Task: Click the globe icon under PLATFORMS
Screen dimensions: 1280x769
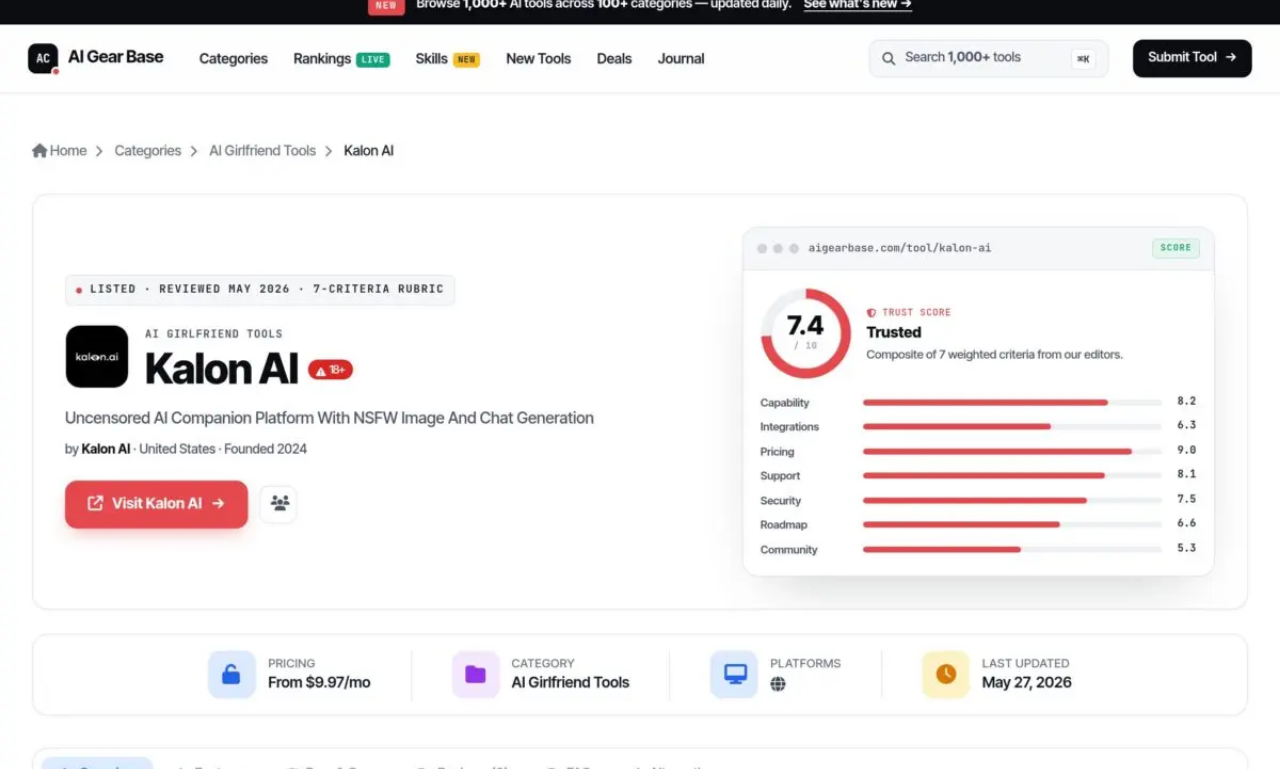Action: click(778, 684)
